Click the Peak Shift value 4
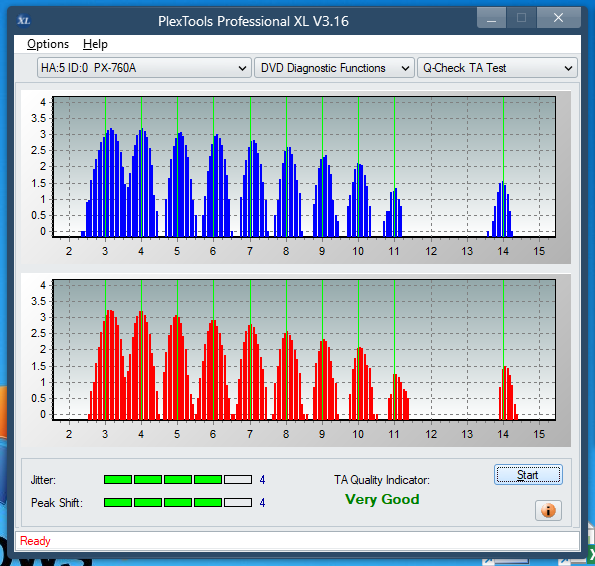This screenshot has width=595, height=566. [x=262, y=503]
